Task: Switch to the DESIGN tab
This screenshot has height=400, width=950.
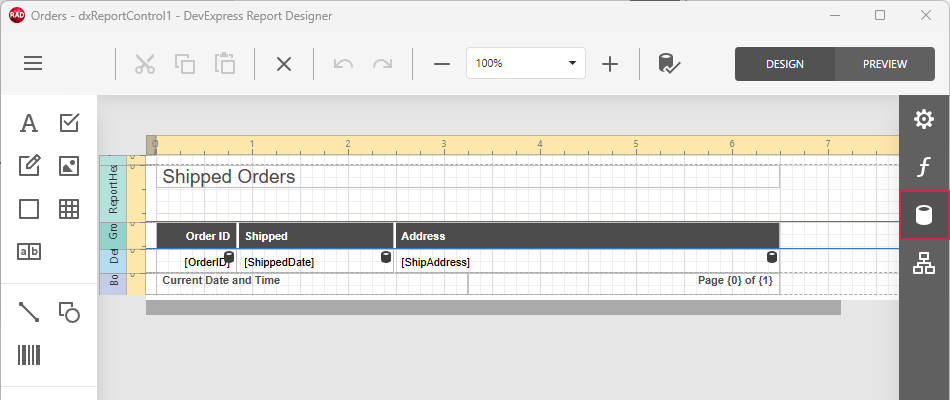Action: tap(785, 64)
